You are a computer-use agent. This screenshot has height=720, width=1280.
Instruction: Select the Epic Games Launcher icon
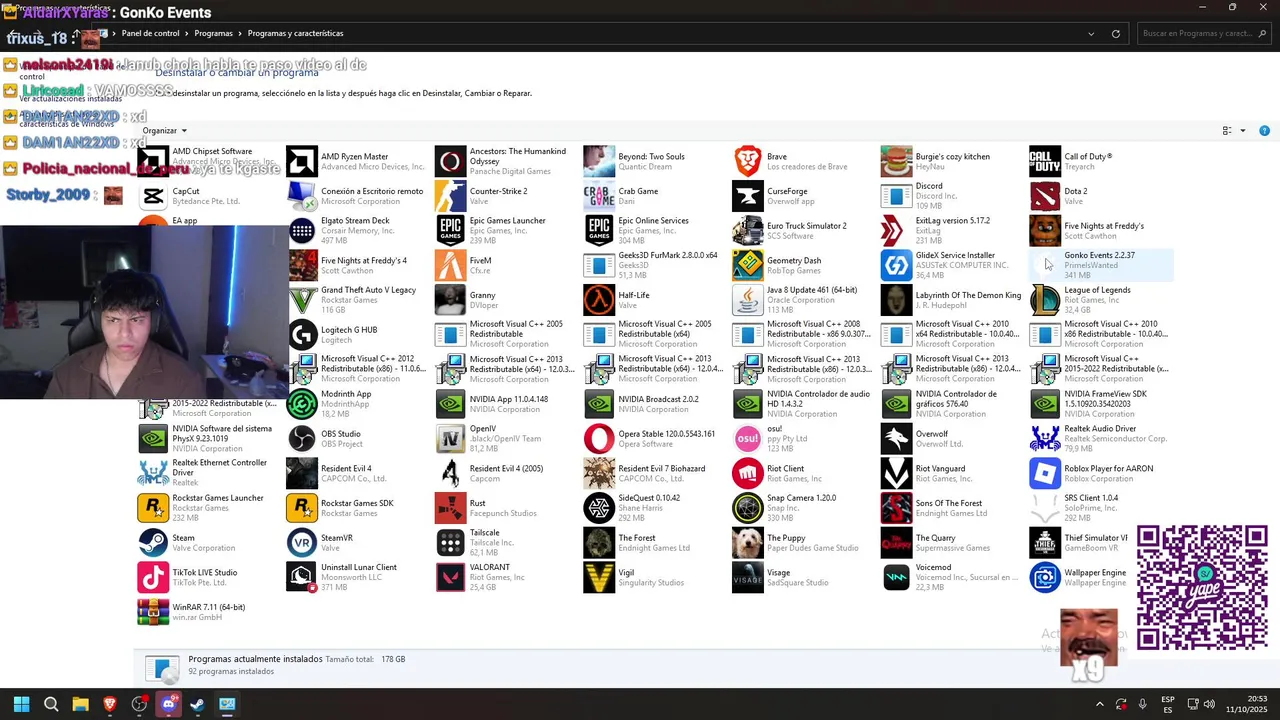pos(451,230)
